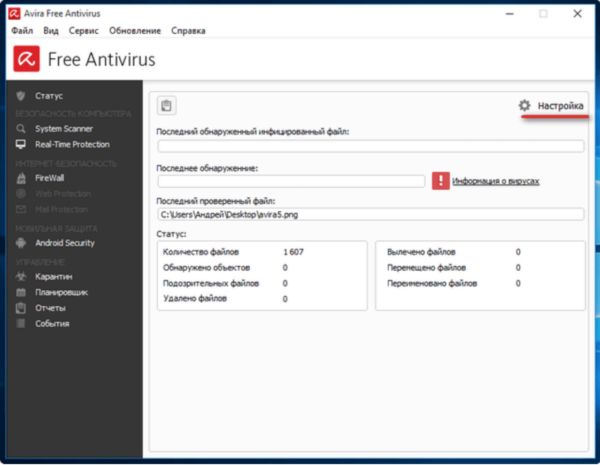This screenshot has width=600, height=465.
Task: Open Настройка settings
Action: [x=561, y=106]
